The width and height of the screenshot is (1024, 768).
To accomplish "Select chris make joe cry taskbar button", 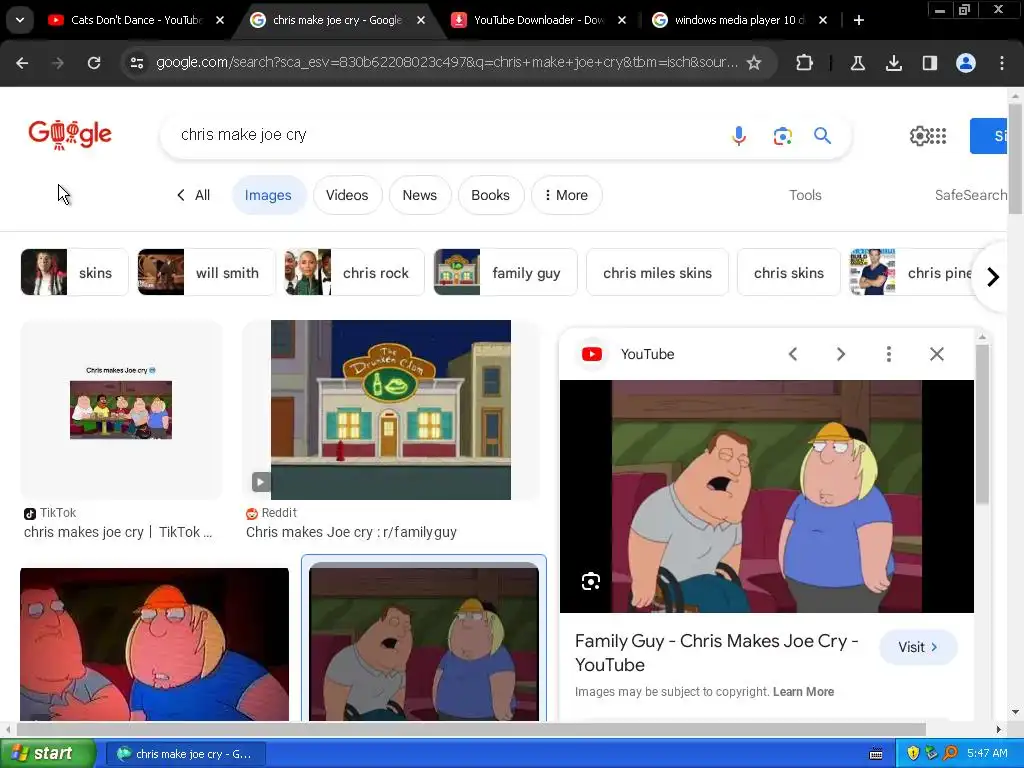I will click(185, 754).
